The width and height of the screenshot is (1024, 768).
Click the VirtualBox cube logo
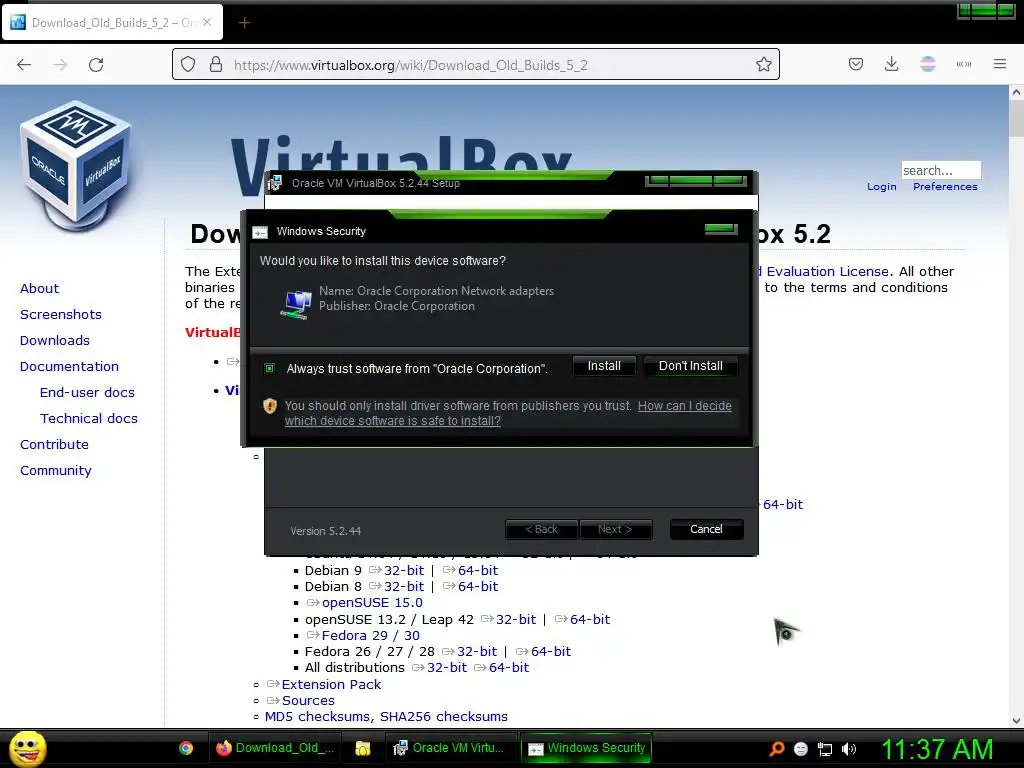tap(75, 167)
